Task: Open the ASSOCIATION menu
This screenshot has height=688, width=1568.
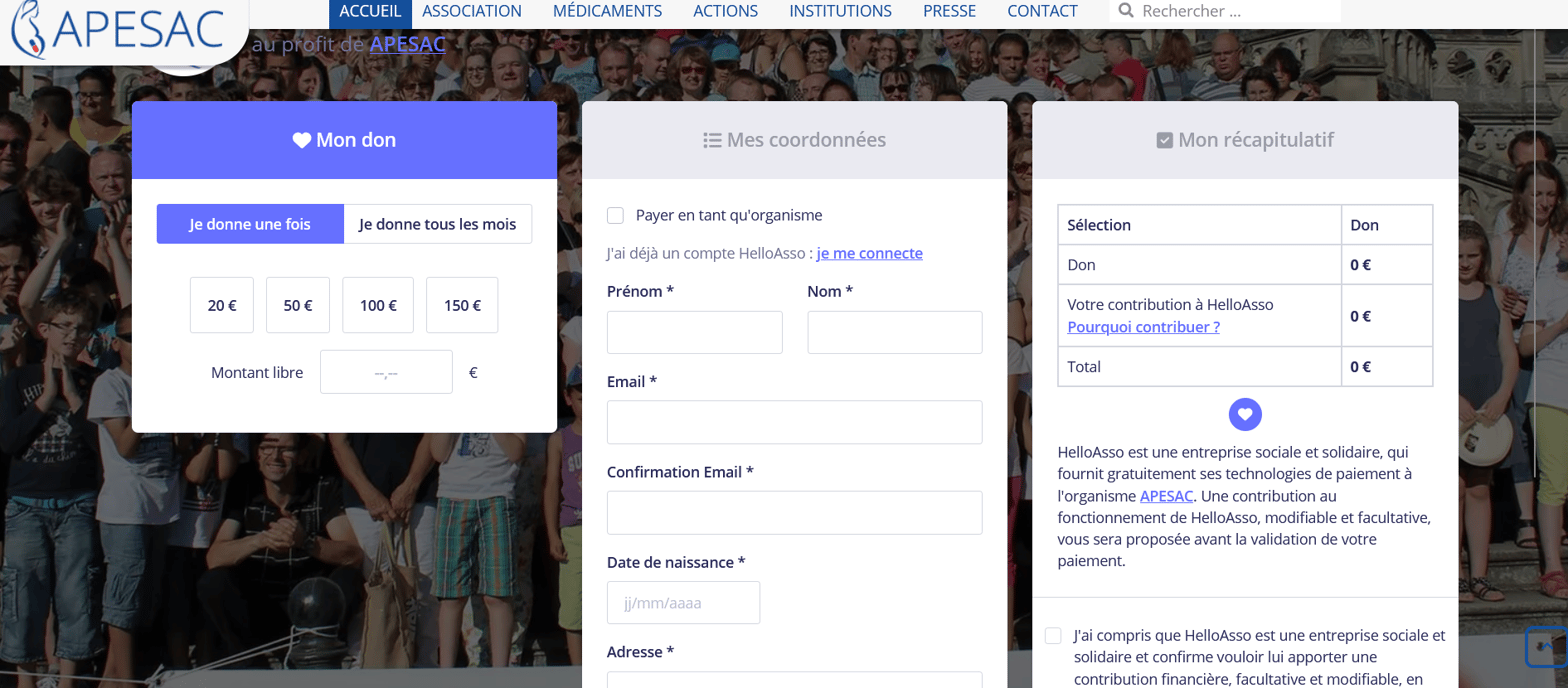Action: click(x=472, y=11)
